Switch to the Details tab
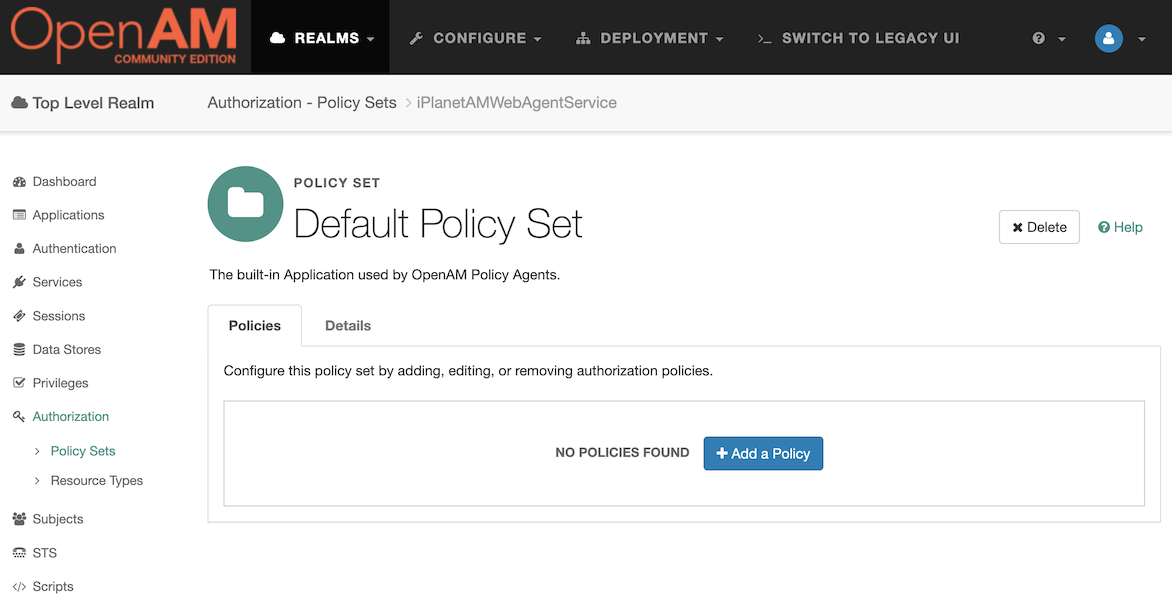The height and width of the screenshot is (598, 1172). (348, 325)
